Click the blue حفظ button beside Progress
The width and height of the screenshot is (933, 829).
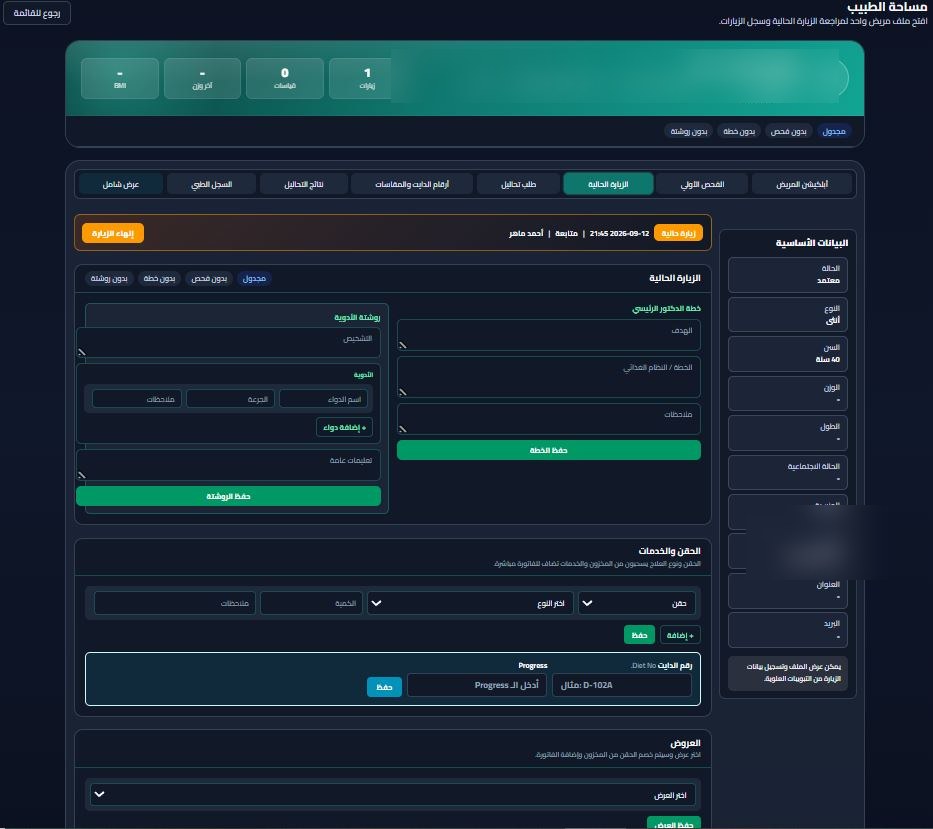coord(384,687)
